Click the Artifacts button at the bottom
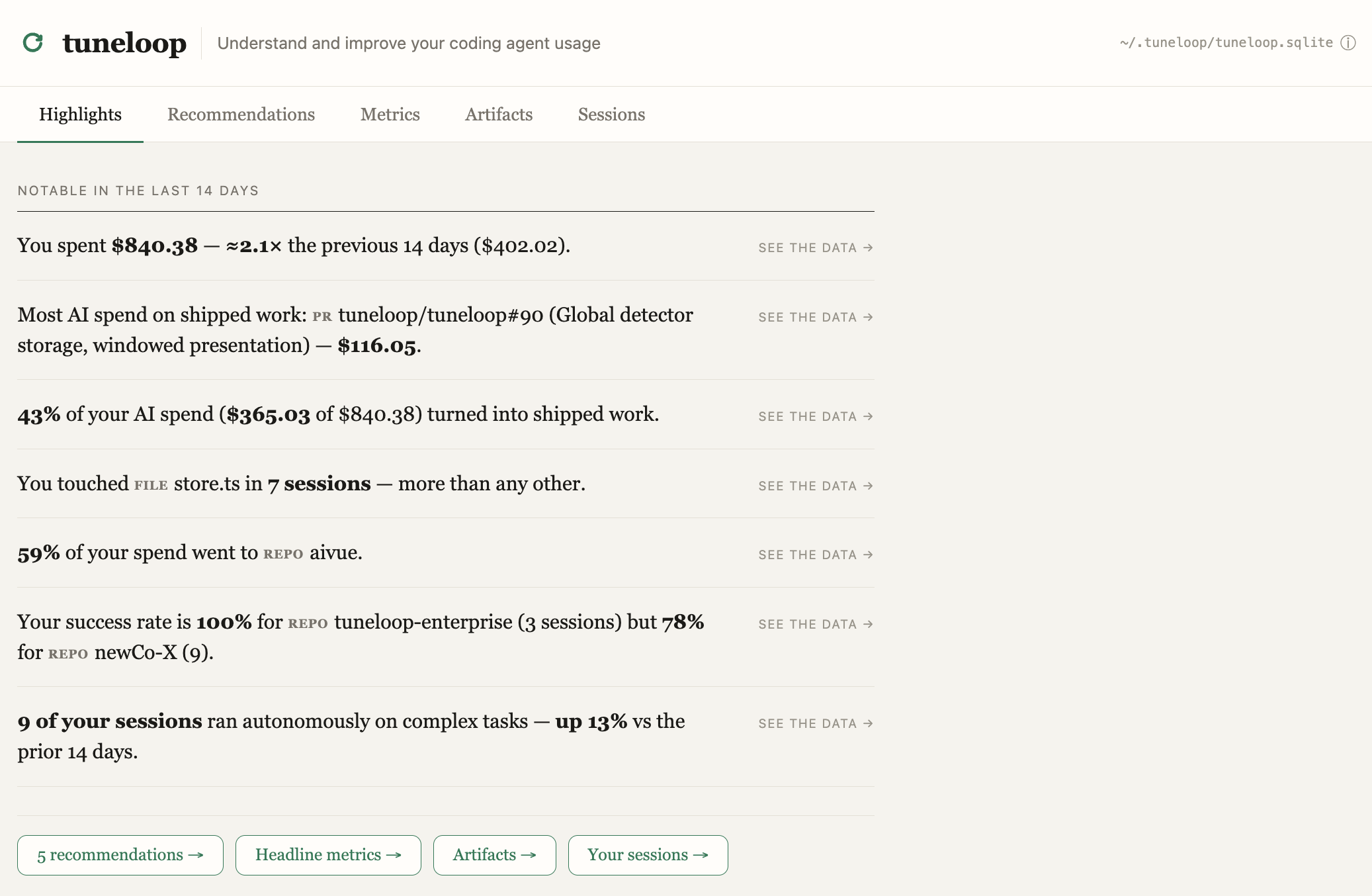Screen dimensions: 1372x896 (x=495, y=855)
